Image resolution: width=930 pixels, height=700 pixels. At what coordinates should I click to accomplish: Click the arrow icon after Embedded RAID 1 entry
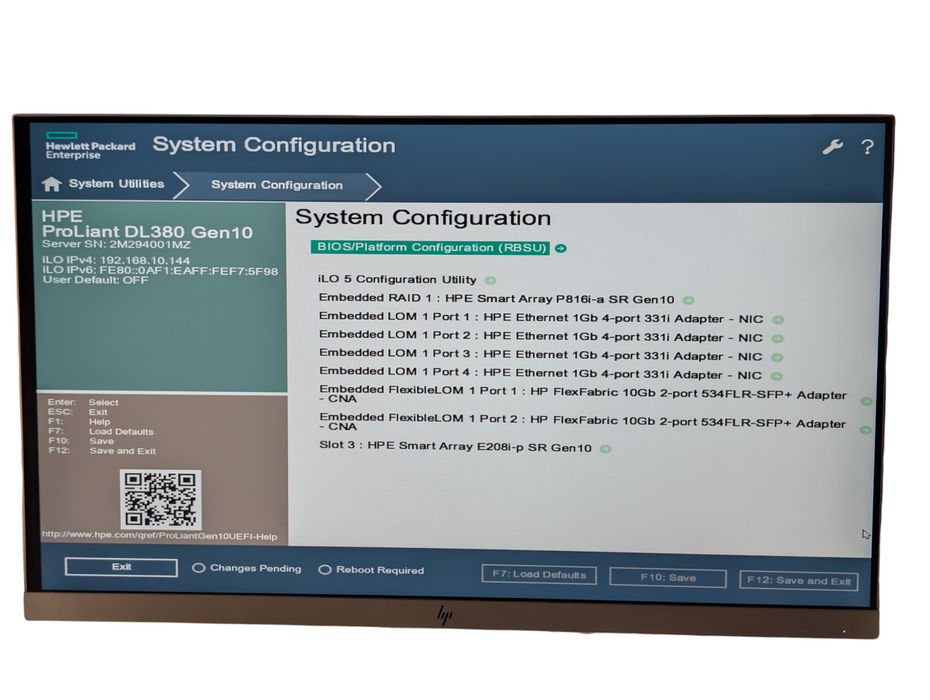point(688,300)
